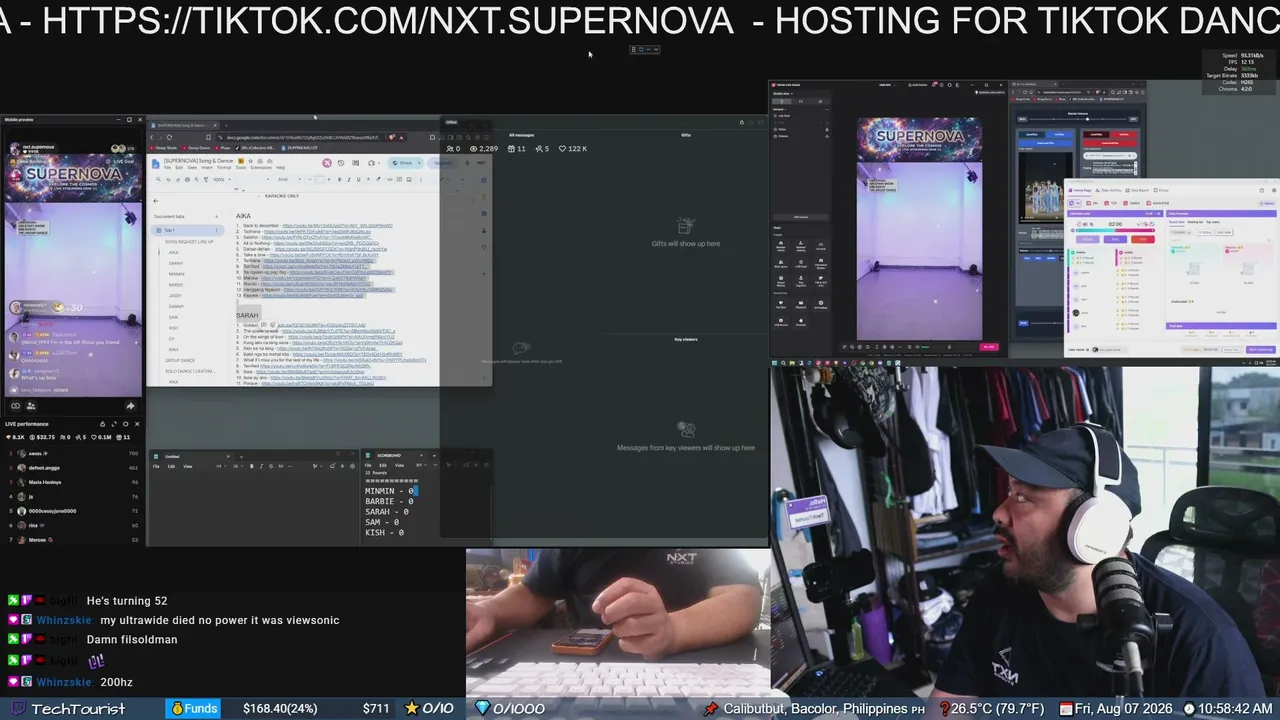Open a new tab in SCOREBOARD Notepad
The image size is (1280, 720).
pyautogui.click(x=432, y=456)
